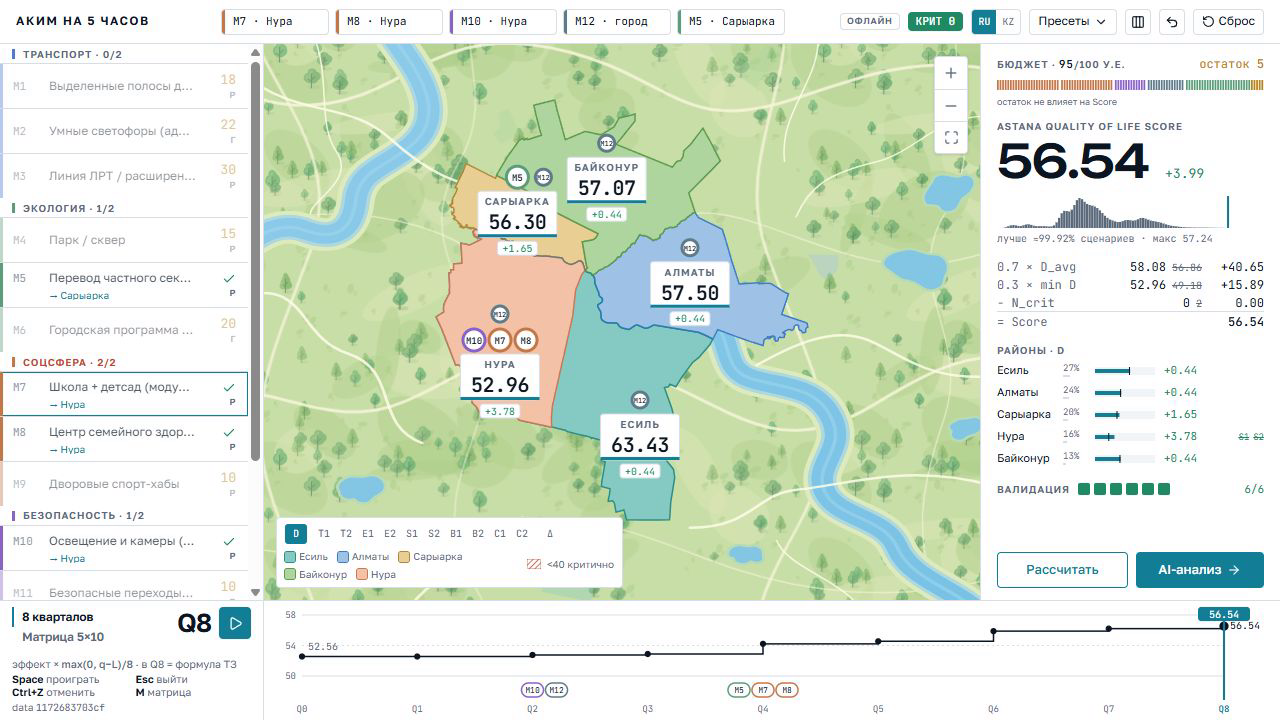1280x720 pixels.
Task: Click the M12 marker above Байконур label
Action: coord(606,144)
